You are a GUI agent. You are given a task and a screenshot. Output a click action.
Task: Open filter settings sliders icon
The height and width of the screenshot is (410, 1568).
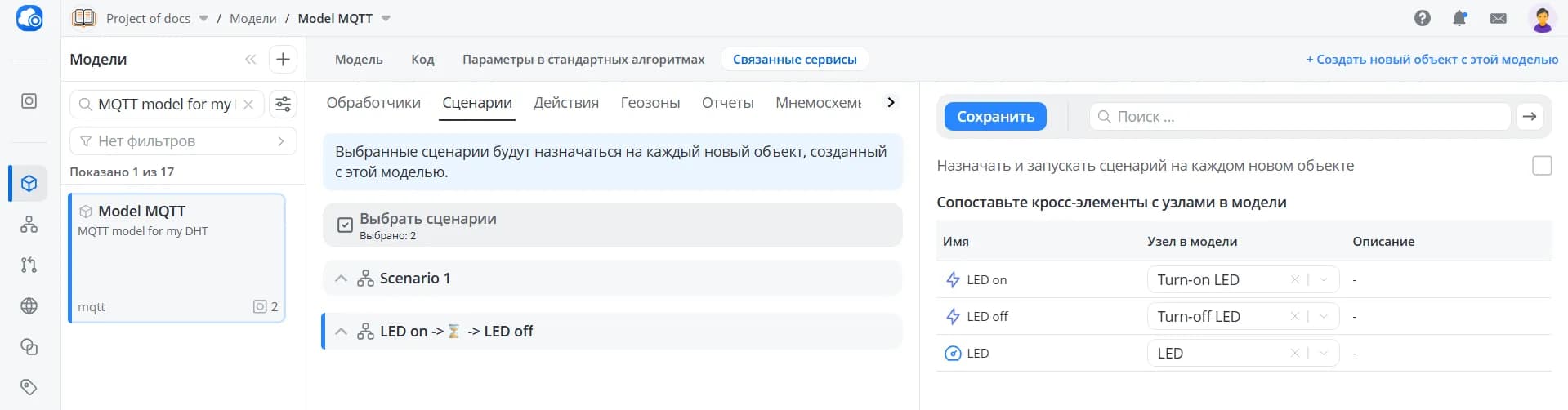click(283, 104)
